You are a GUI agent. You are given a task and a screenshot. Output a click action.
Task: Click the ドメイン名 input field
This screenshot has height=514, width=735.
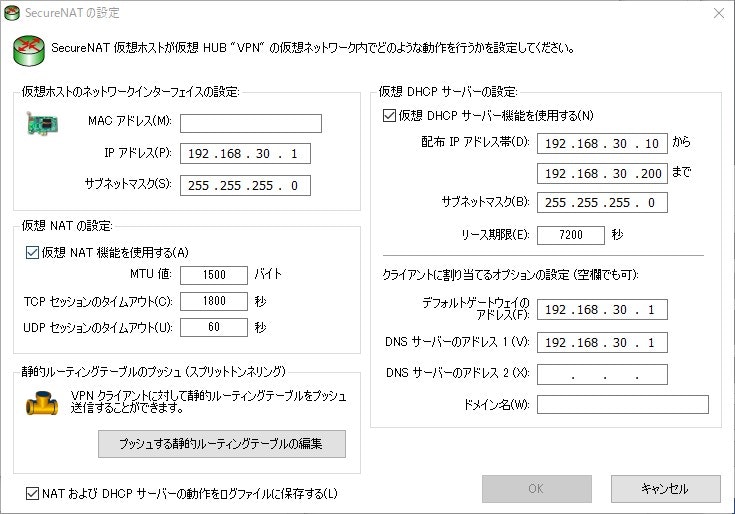623,404
